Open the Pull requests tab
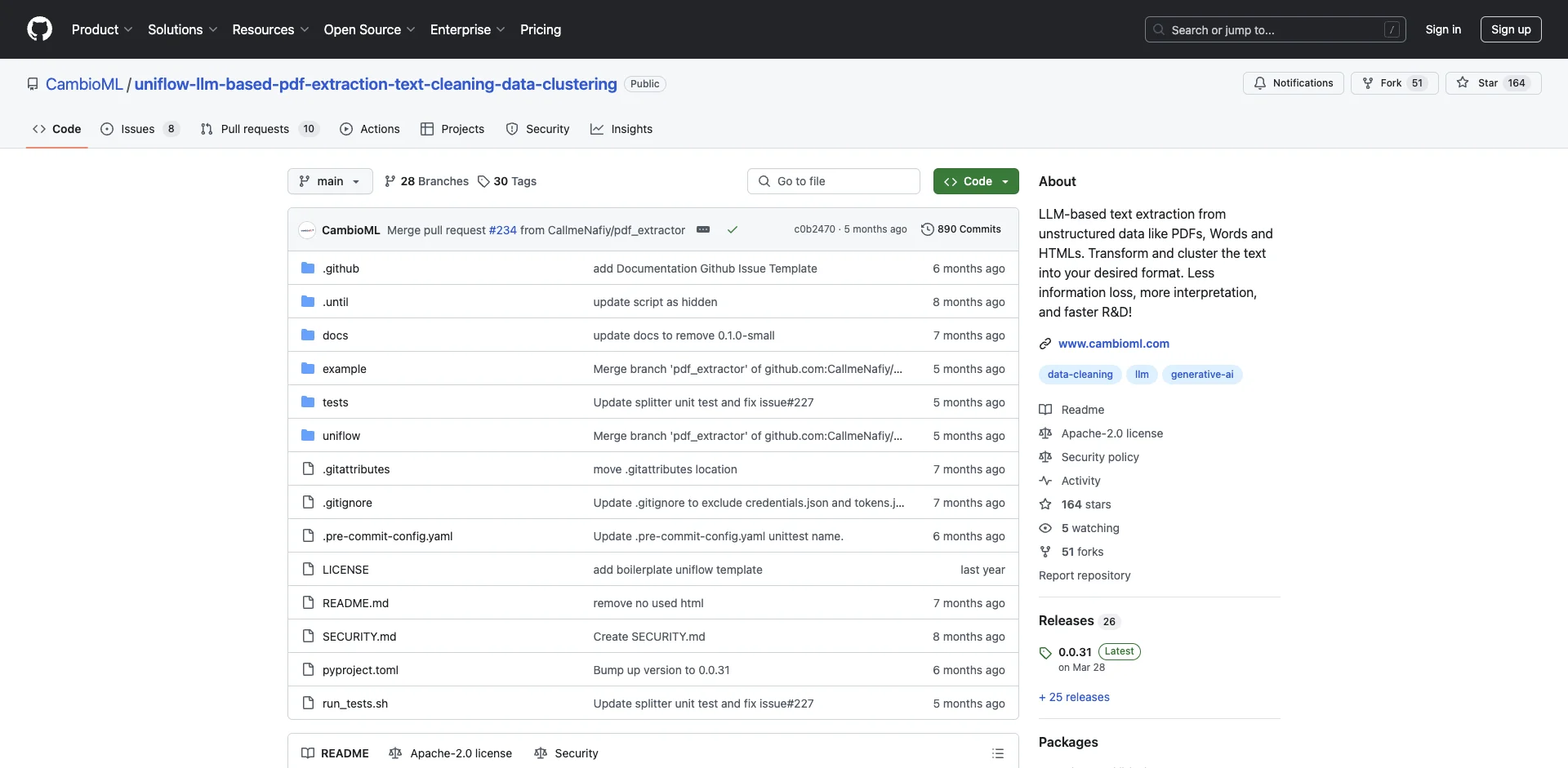 pyautogui.click(x=259, y=129)
